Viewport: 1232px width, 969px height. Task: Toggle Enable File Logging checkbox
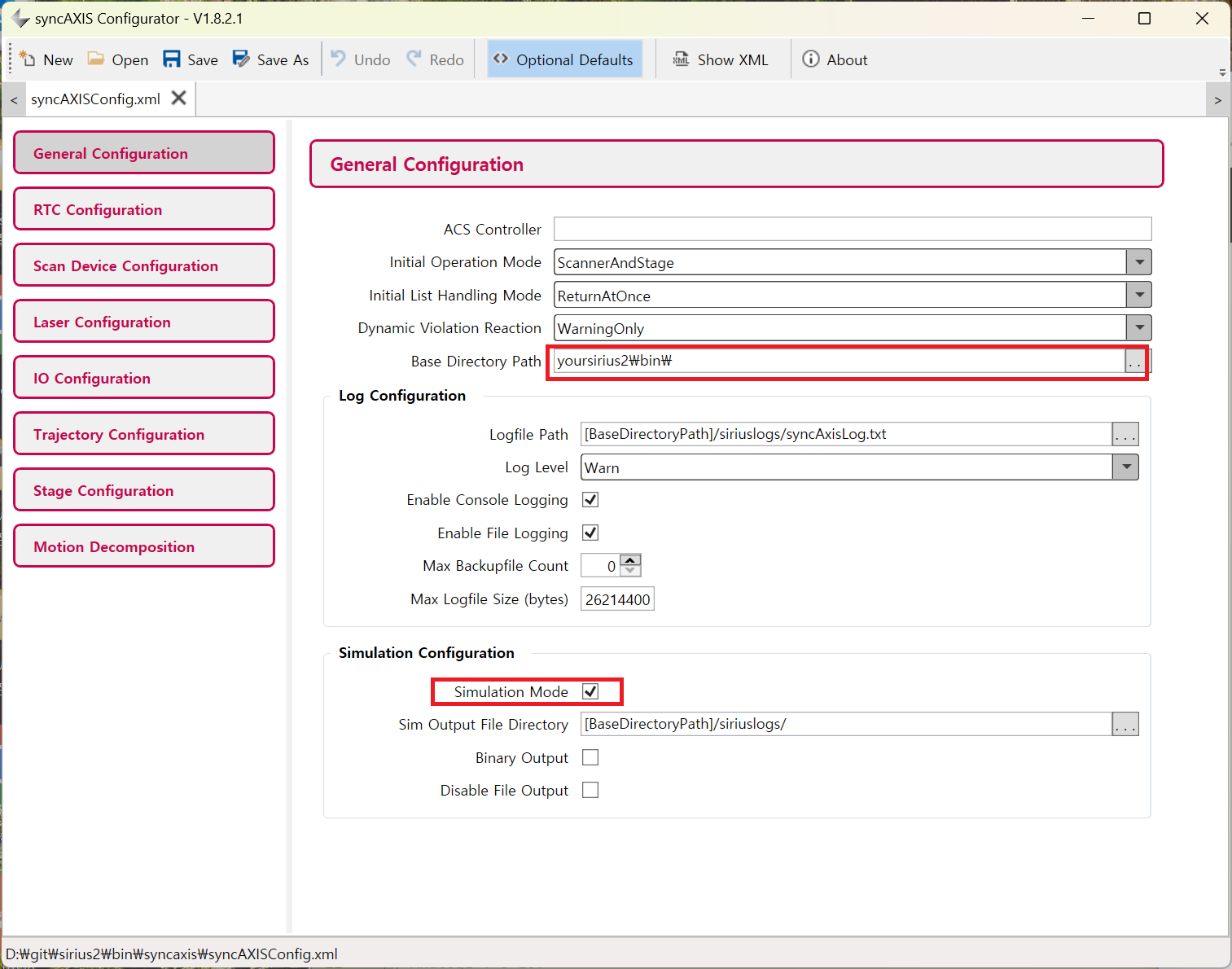tap(590, 533)
